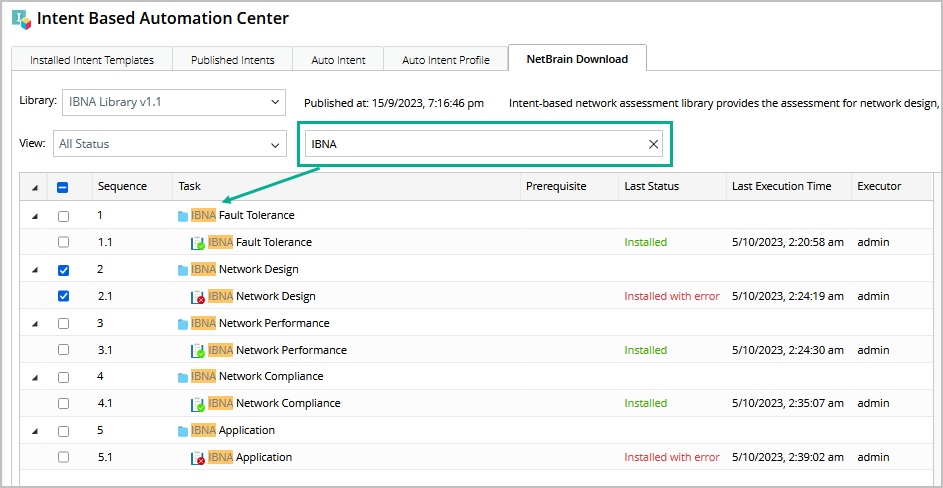Viewport: 943px width, 488px height.
Task: Toggle the select-all checkbox in table header
Action: pos(64,187)
